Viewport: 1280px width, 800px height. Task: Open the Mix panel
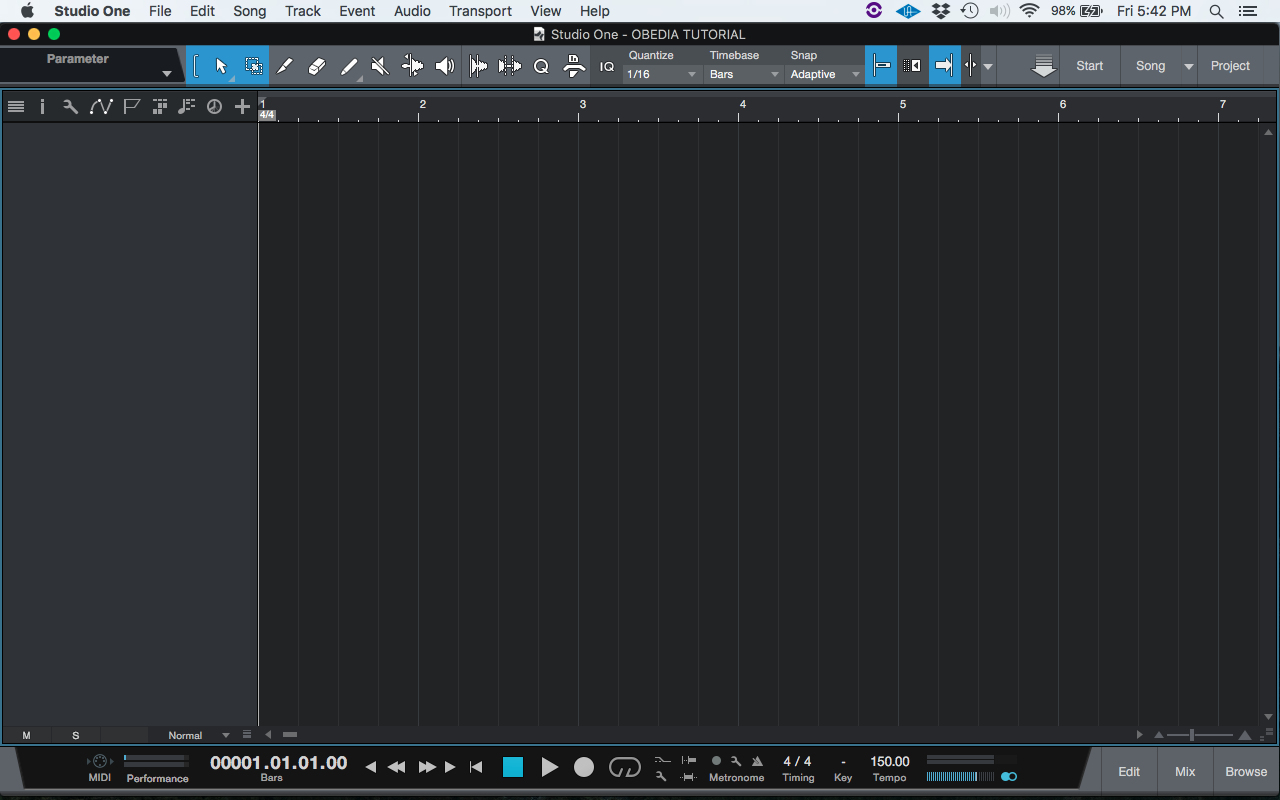1184,771
